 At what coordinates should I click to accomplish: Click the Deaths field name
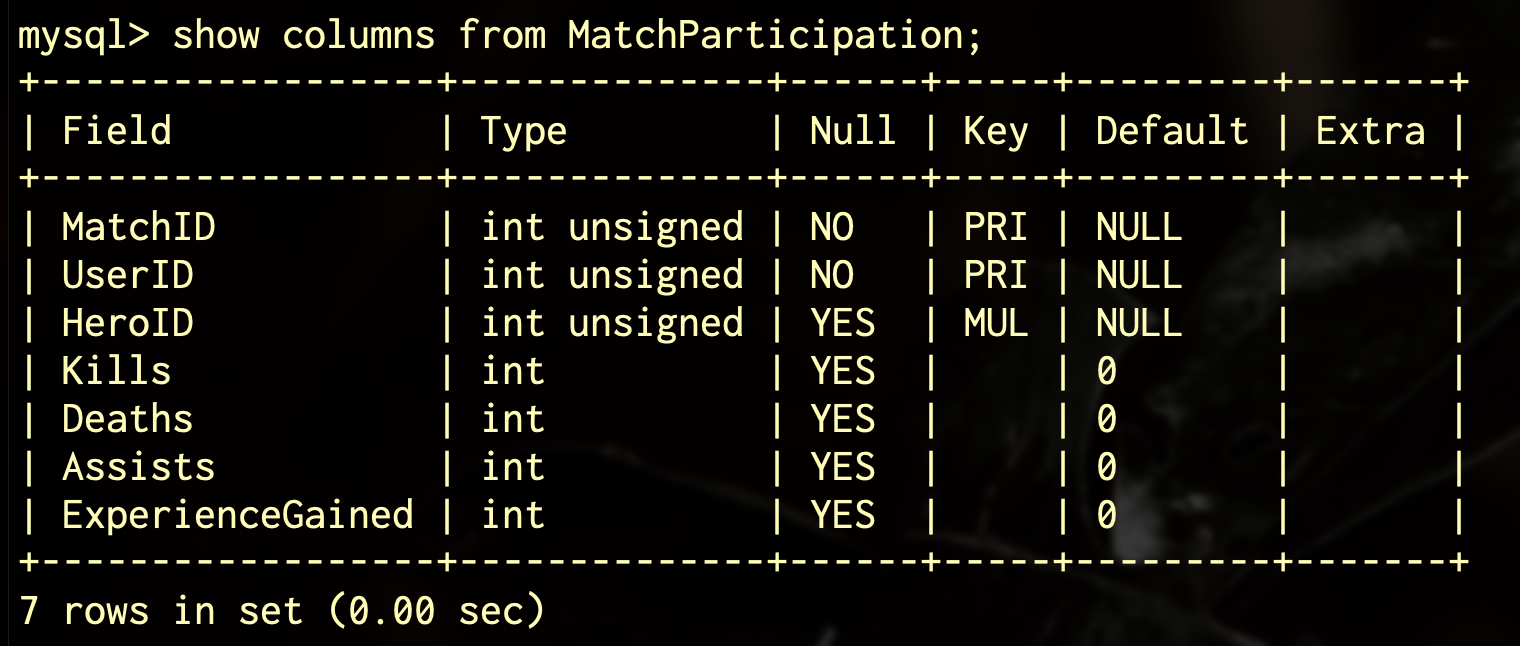[127, 419]
